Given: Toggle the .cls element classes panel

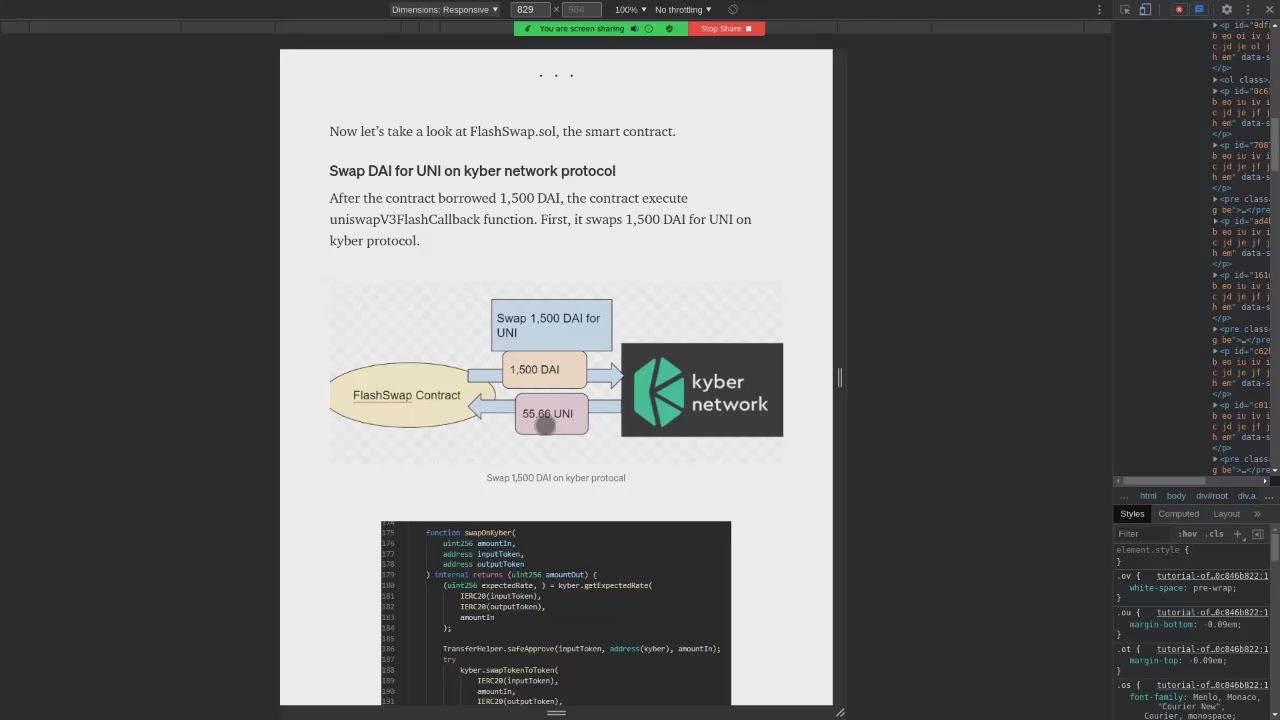Looking at the screenshot, I should (x=1214, y=534).
